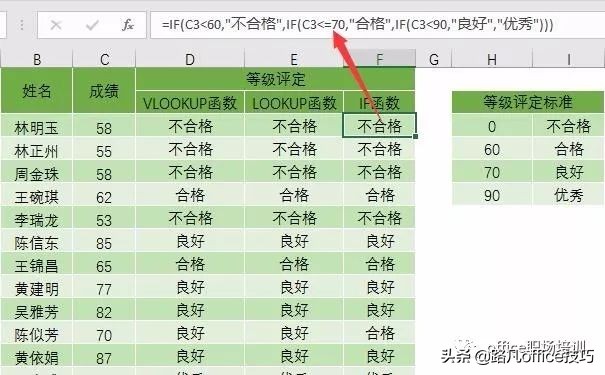Click standard table threshold cell 70
The height and width of the screenshot is (375, 605).
click(492, 172)
